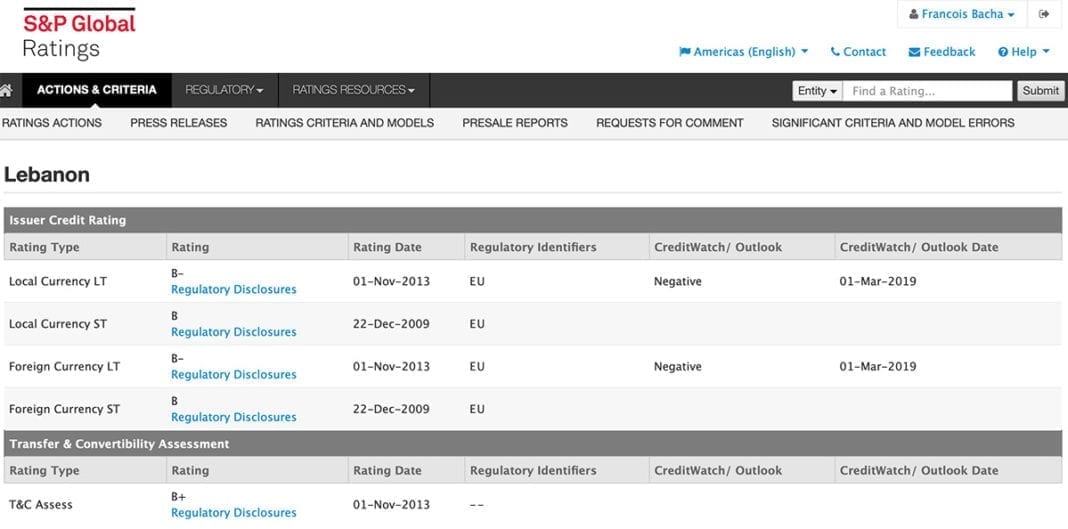Image resolution: width=1068 pixels, height=529 pixels.
Task: Open the Contact phone link
Action: (858, 52)
